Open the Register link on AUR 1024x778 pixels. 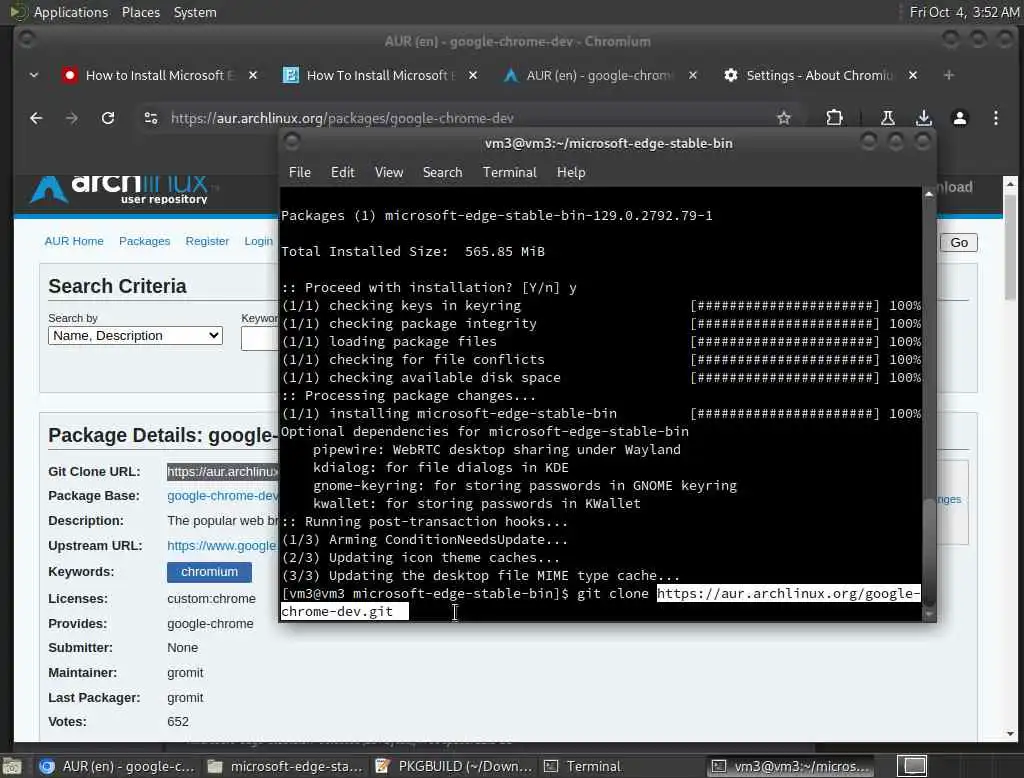[207, 241]
